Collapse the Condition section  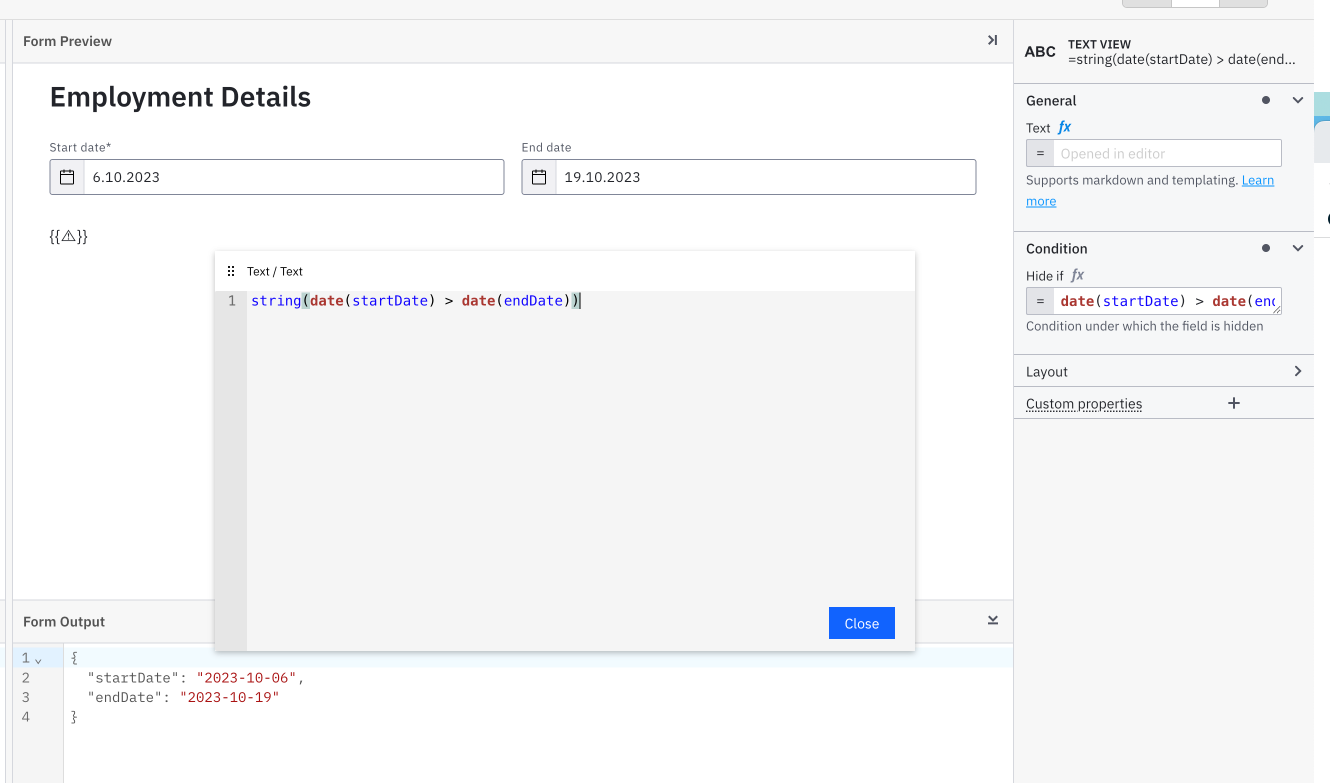coord(1297,248)
